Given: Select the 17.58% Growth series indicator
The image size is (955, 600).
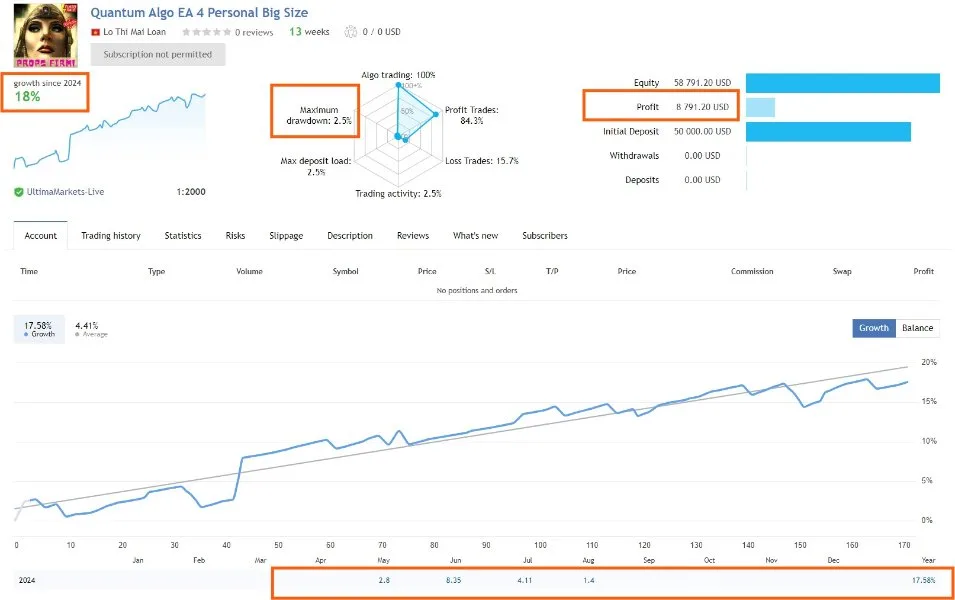Looking at the screenshot, I should [x=39, y=330].
